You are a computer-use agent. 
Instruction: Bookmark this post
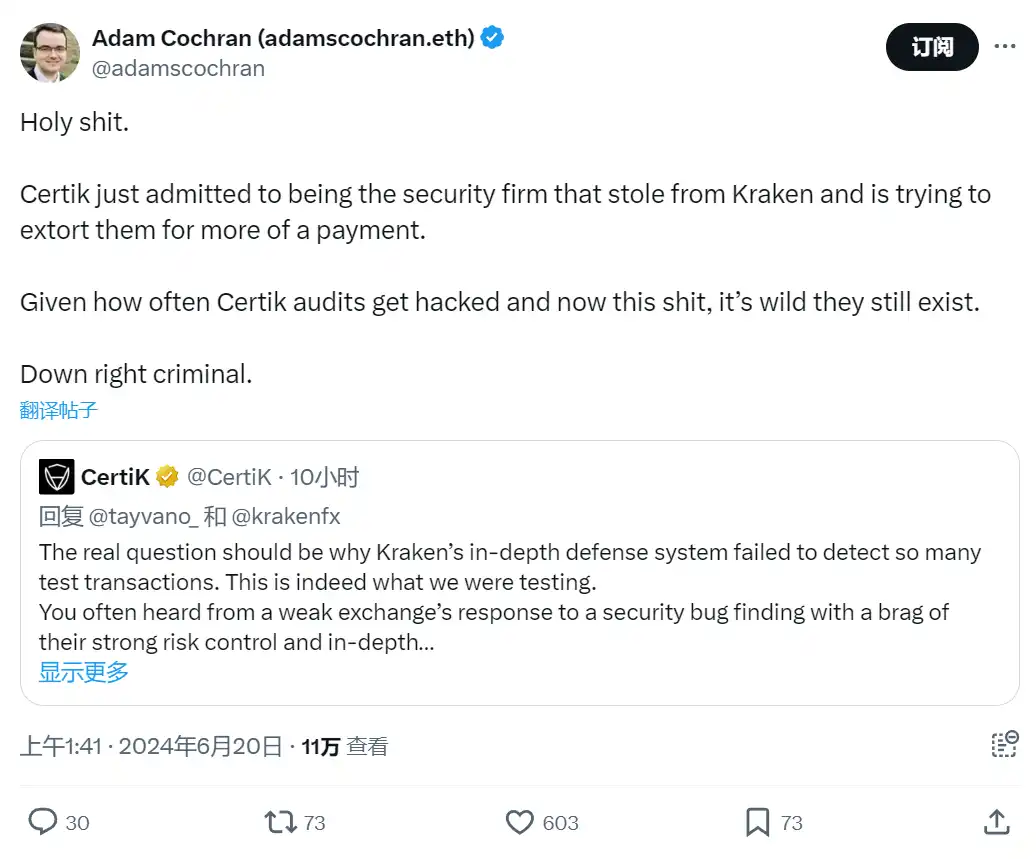[x=758, y=822]
